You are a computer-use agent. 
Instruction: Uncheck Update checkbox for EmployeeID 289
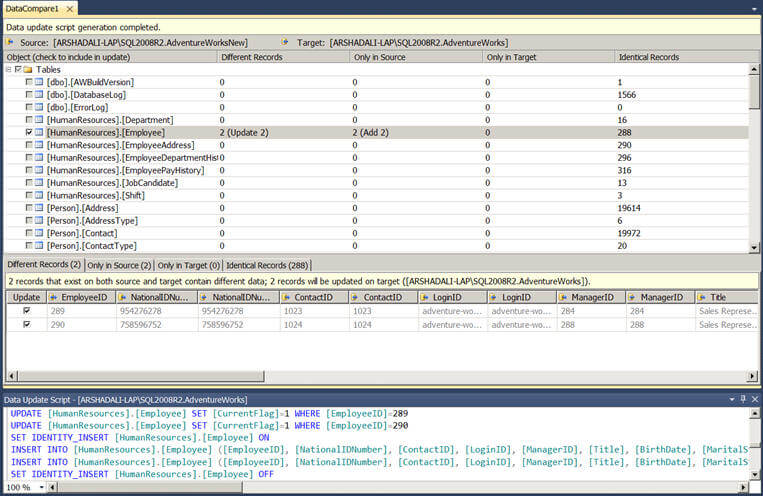[x=27, y=311]
